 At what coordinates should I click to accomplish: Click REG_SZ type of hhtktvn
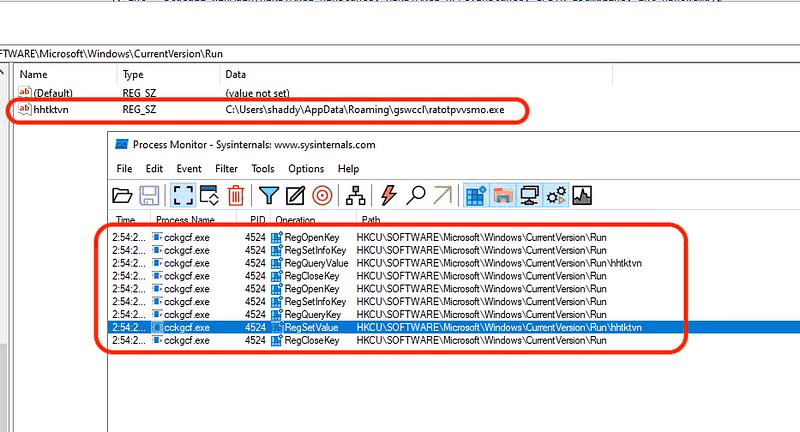tap(139, 109)
